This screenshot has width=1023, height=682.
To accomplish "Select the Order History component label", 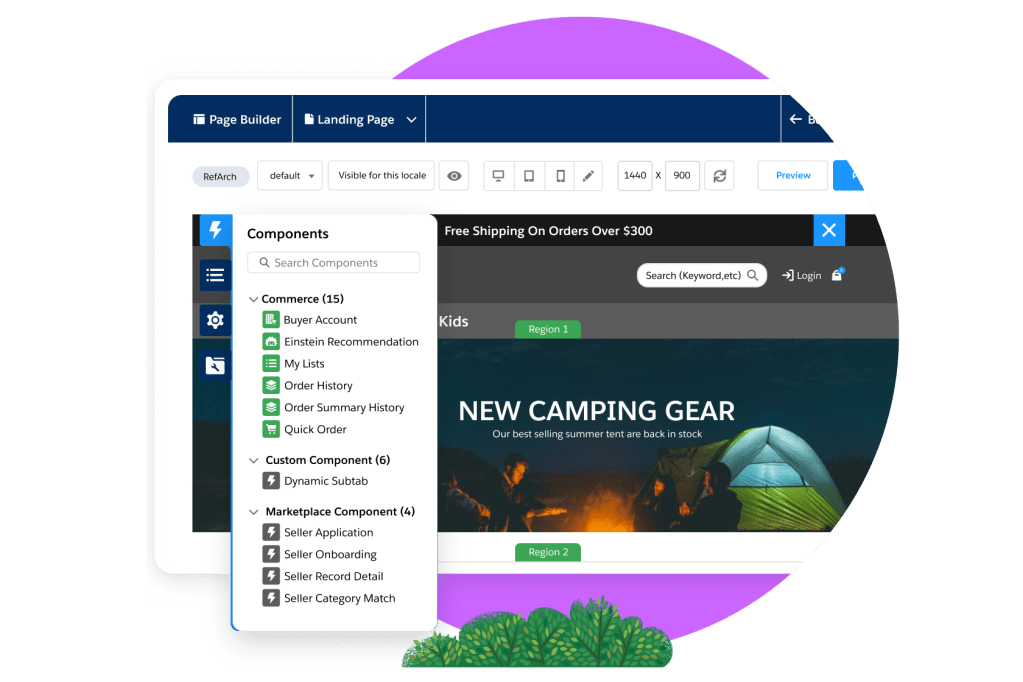I will [x=318, y=385].
